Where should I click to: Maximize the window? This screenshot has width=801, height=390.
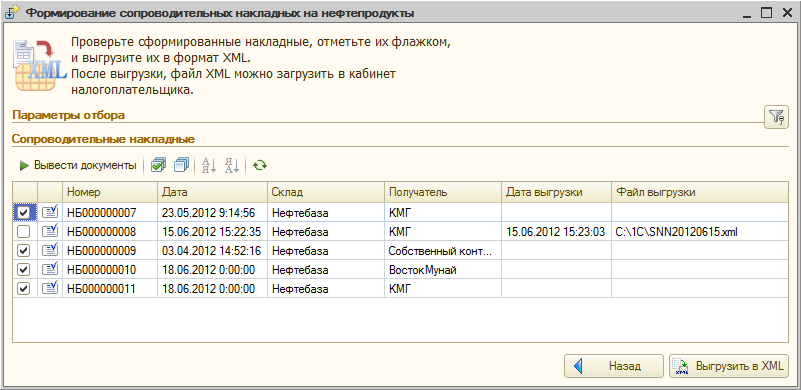766,13
